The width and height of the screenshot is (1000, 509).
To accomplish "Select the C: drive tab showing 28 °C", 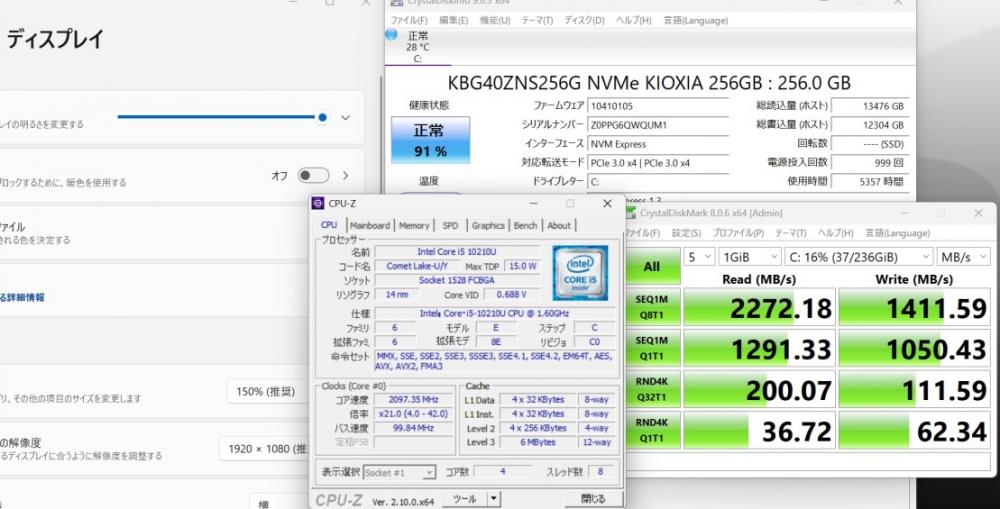I will click(418, 47).
